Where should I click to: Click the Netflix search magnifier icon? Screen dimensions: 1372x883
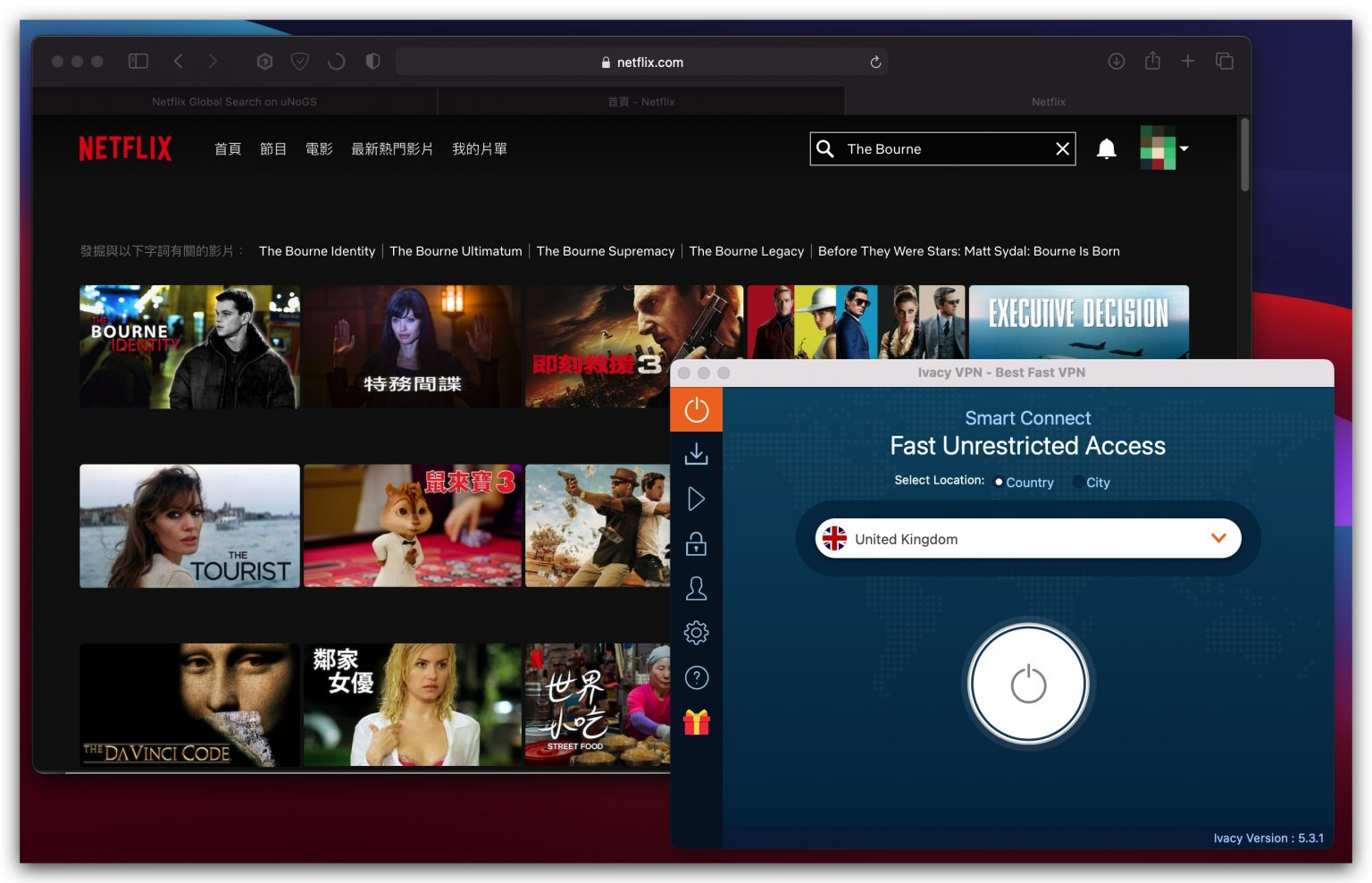pos(825,148)
